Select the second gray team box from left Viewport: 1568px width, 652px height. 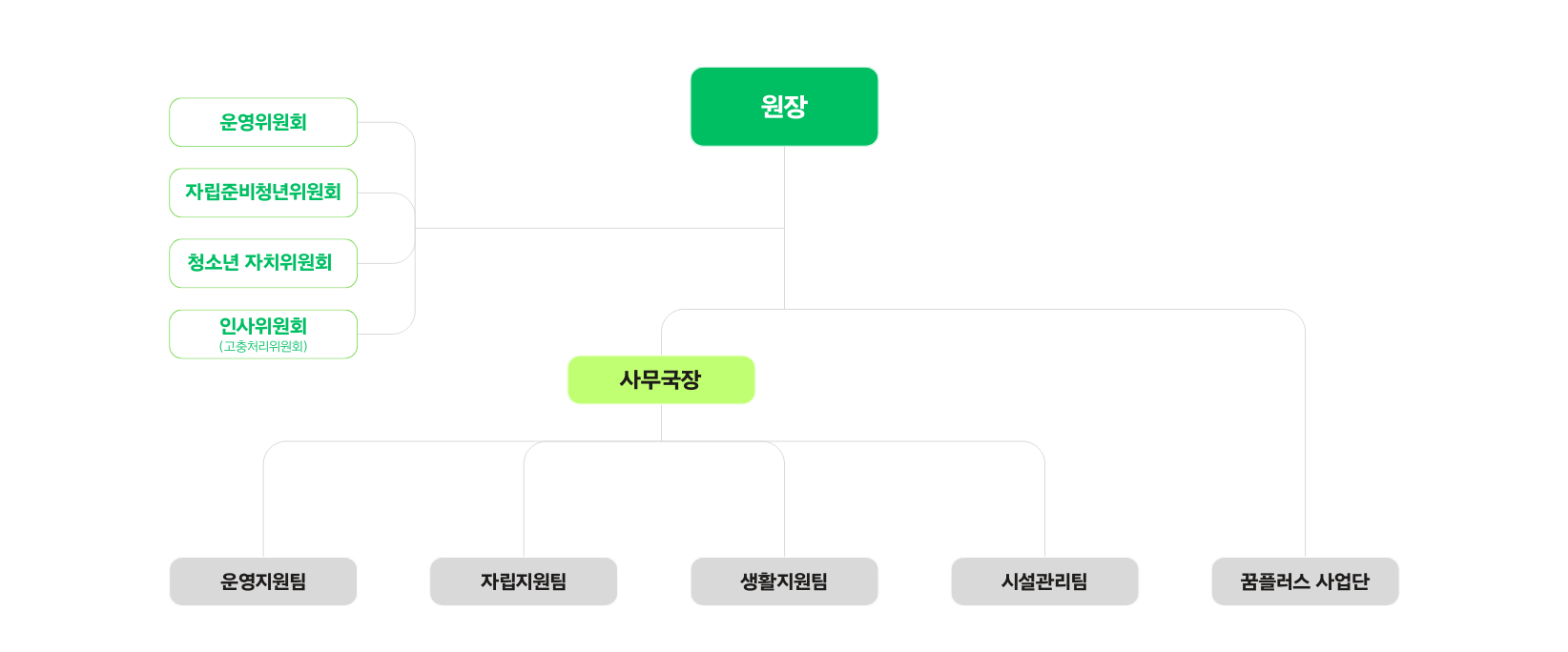click(x=524, y=581)
